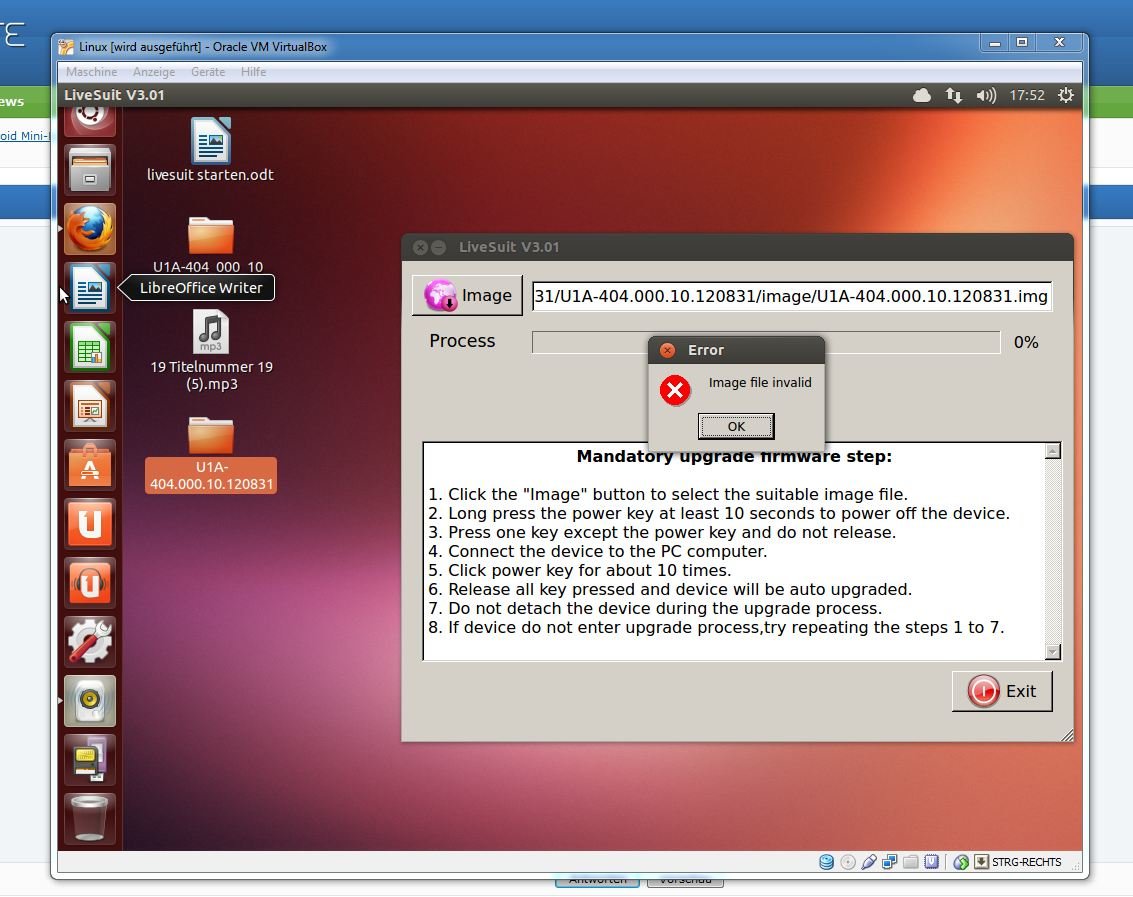The width and height of the screenshot is (1133, 897).
Task: Select the 19 Titelnummer 19 (5).mp3 file
Action: (x=211, y=351)
